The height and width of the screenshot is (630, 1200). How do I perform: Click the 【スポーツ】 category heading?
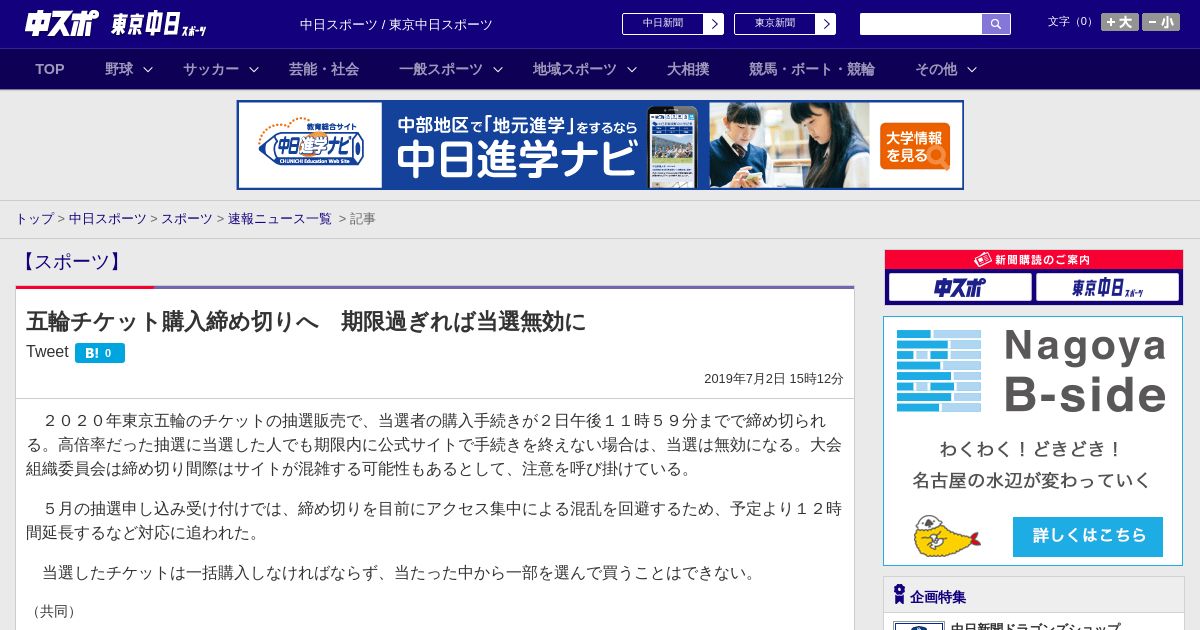pyautogui.click(x=70, y=262)
